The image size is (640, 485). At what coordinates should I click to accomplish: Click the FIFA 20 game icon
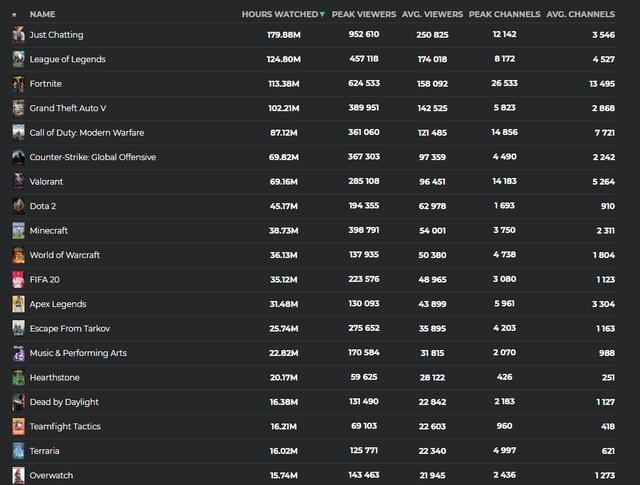[x=18, y=280]
